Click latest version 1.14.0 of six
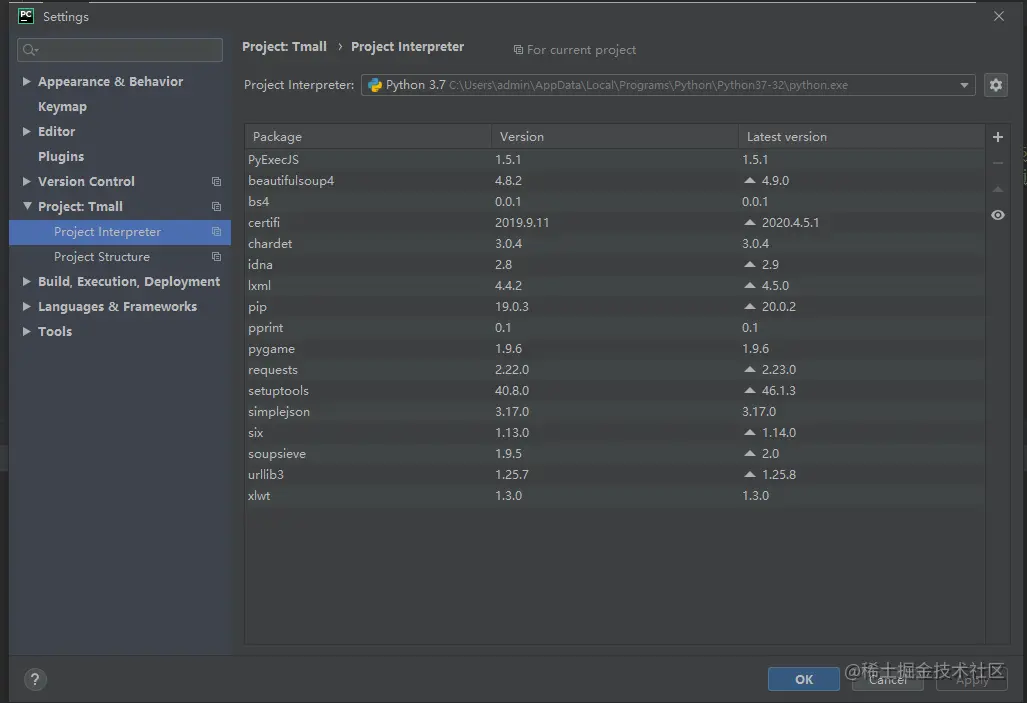The width and height of the screenshot is (1027, 703). (x=779, y=432)
